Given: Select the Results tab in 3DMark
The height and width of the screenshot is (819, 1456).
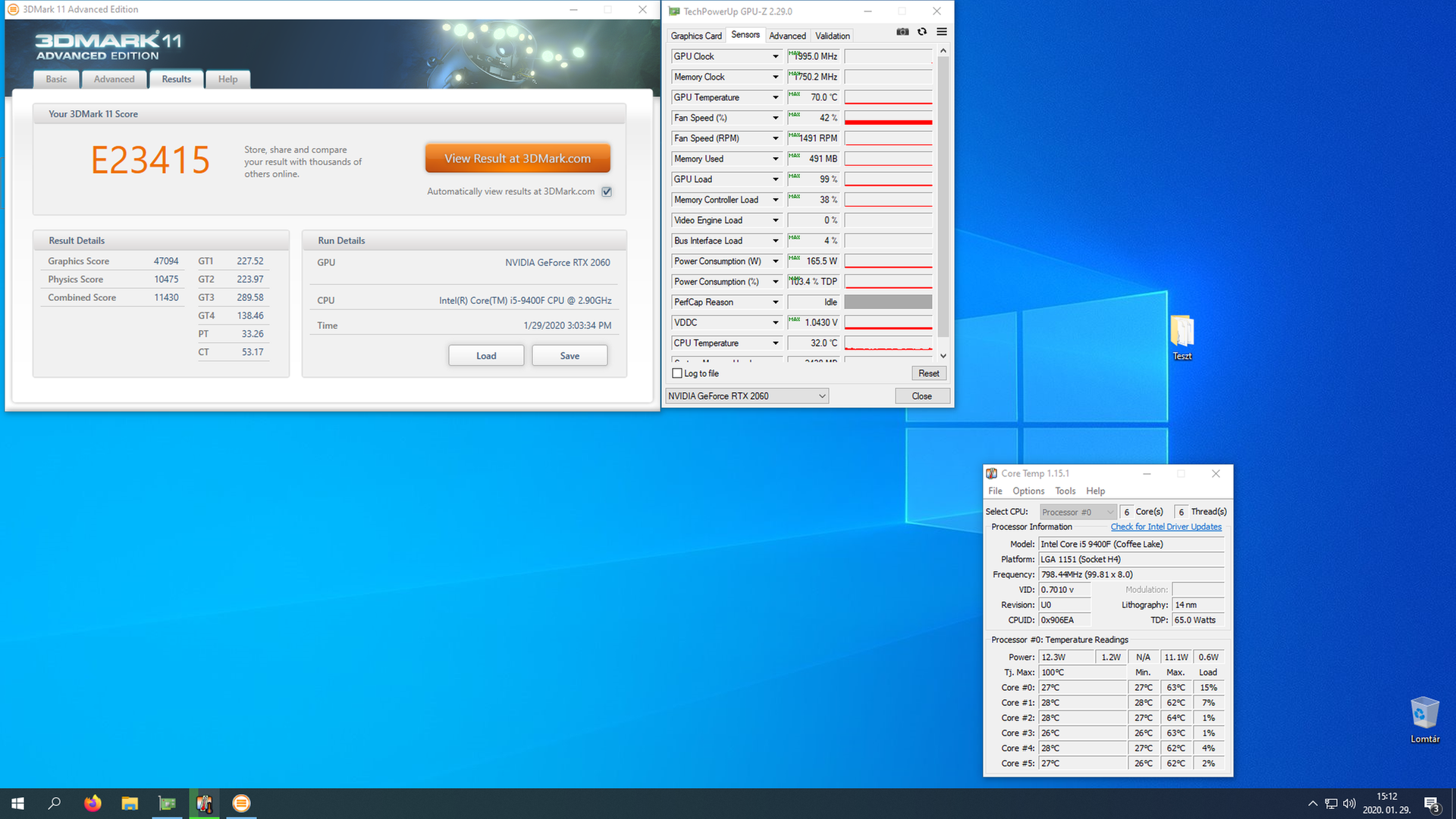Looking at the screenshot, I should tap(177, 80).
